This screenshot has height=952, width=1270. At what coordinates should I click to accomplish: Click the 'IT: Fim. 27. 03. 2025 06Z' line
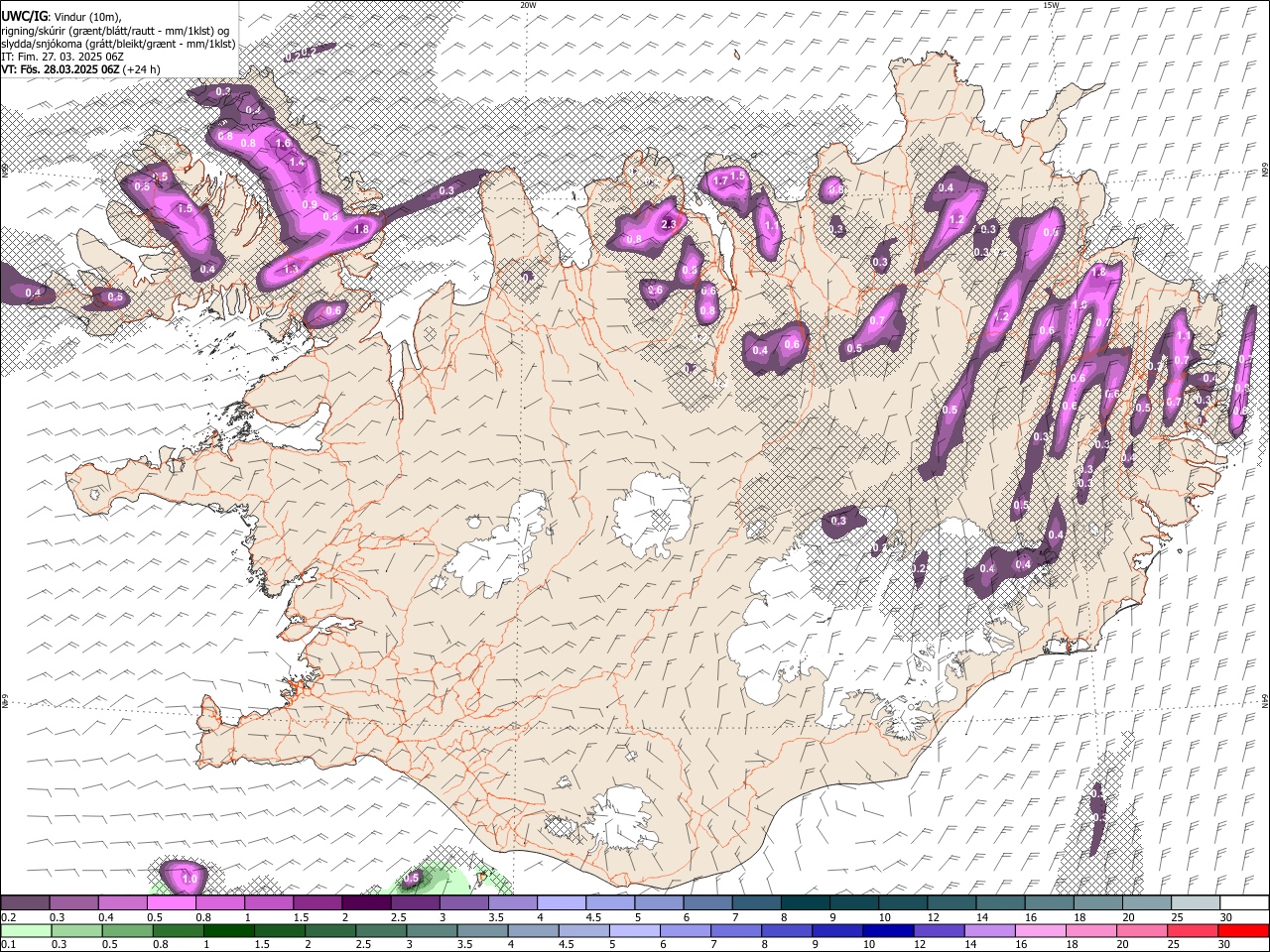click(x=63, y=57)
